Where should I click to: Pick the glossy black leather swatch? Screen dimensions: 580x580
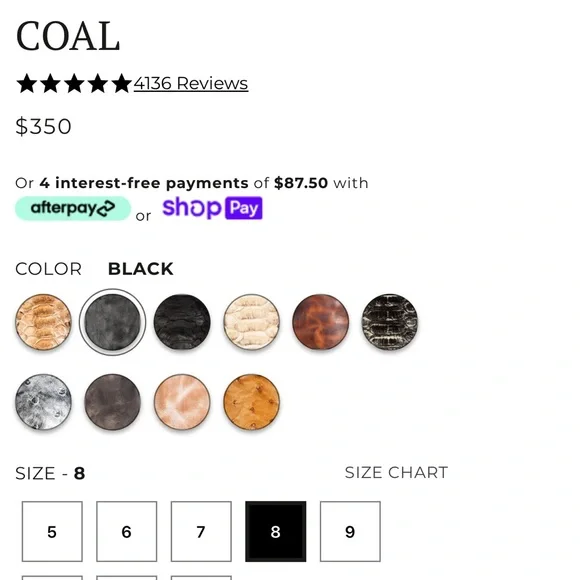(x=182, y=322)
